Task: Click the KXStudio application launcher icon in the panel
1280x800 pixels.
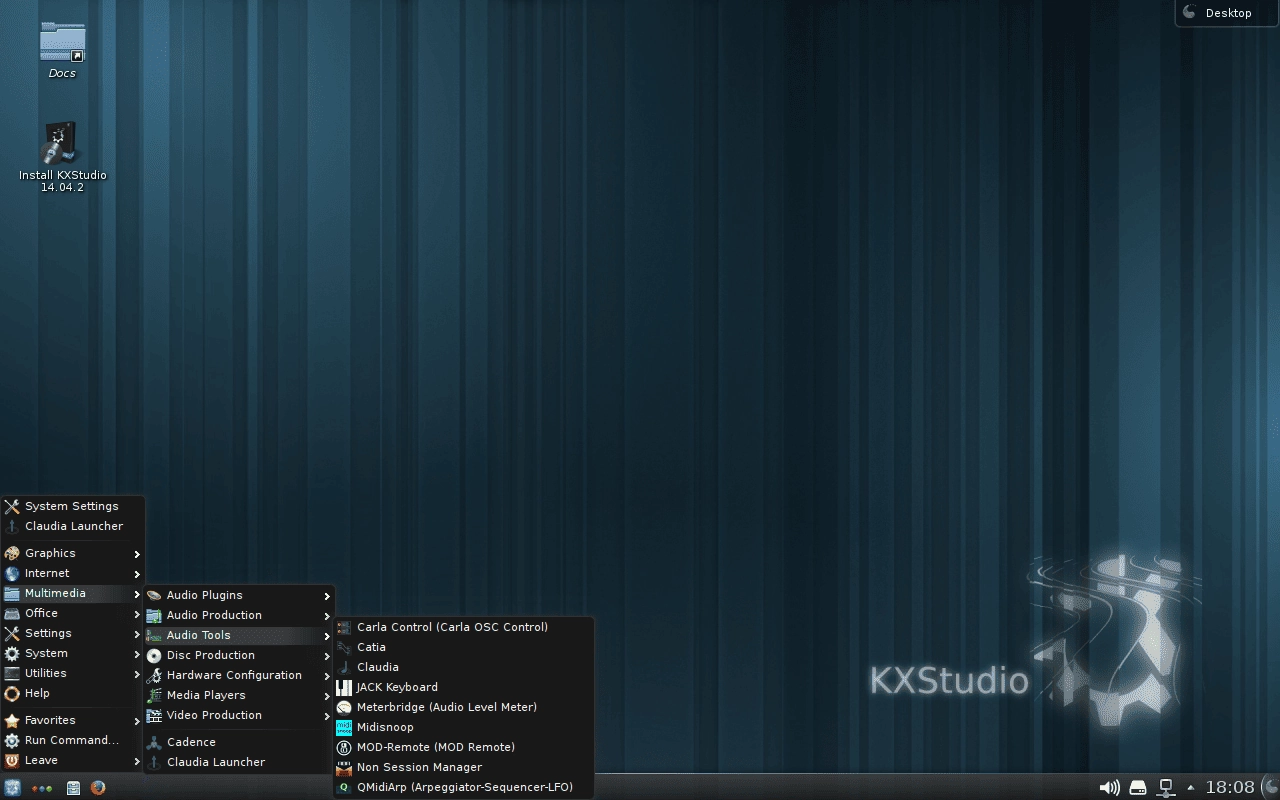Action: tap(12, 787)
